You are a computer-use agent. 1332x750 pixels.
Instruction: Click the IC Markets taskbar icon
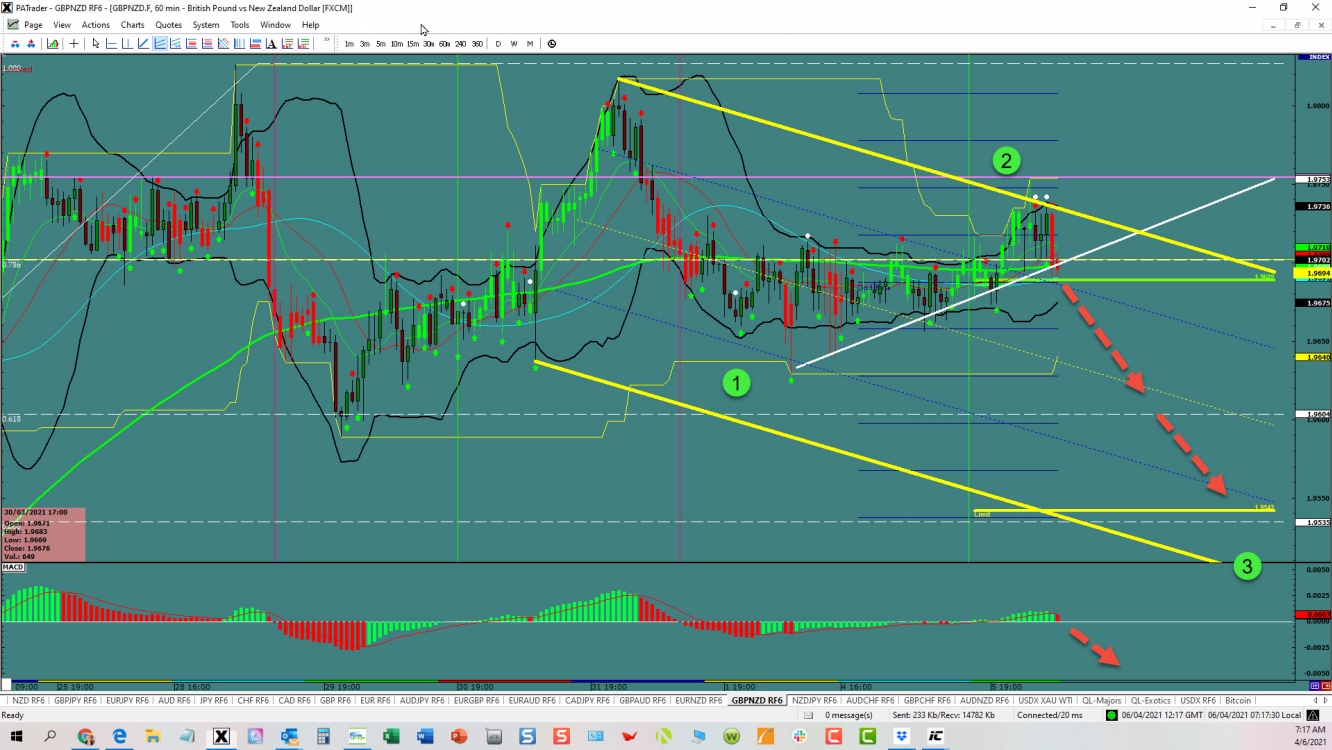pyautogui.click(x=936, y=737)
